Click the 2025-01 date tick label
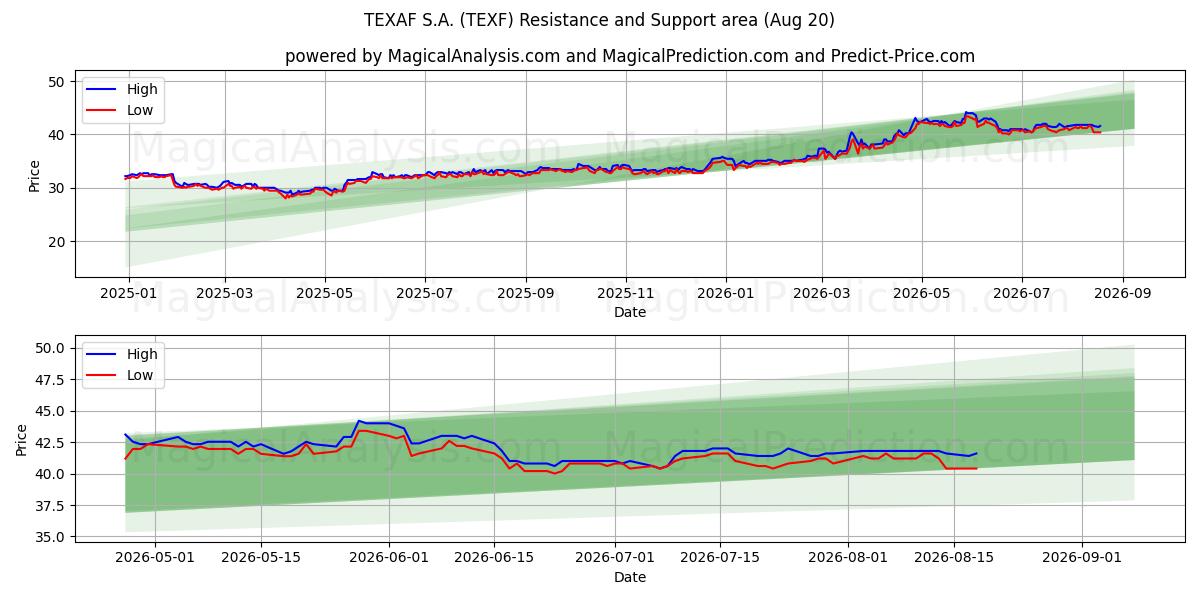 [x=128, y=293]
